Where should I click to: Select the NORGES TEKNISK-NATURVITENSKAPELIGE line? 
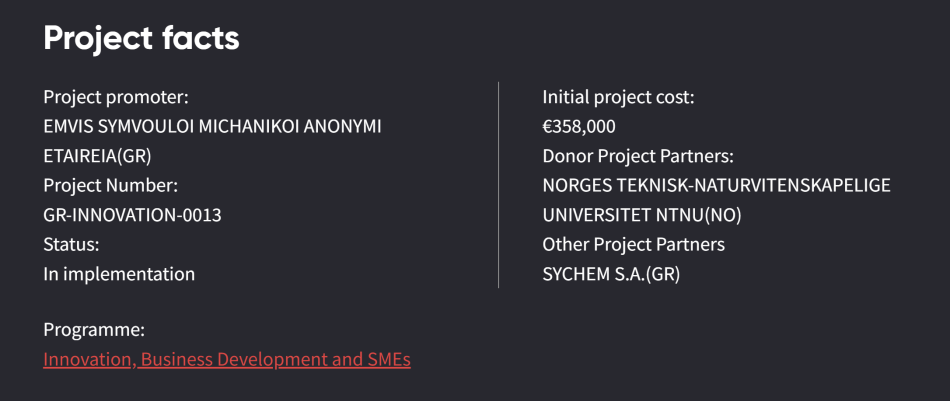(716, 185)
